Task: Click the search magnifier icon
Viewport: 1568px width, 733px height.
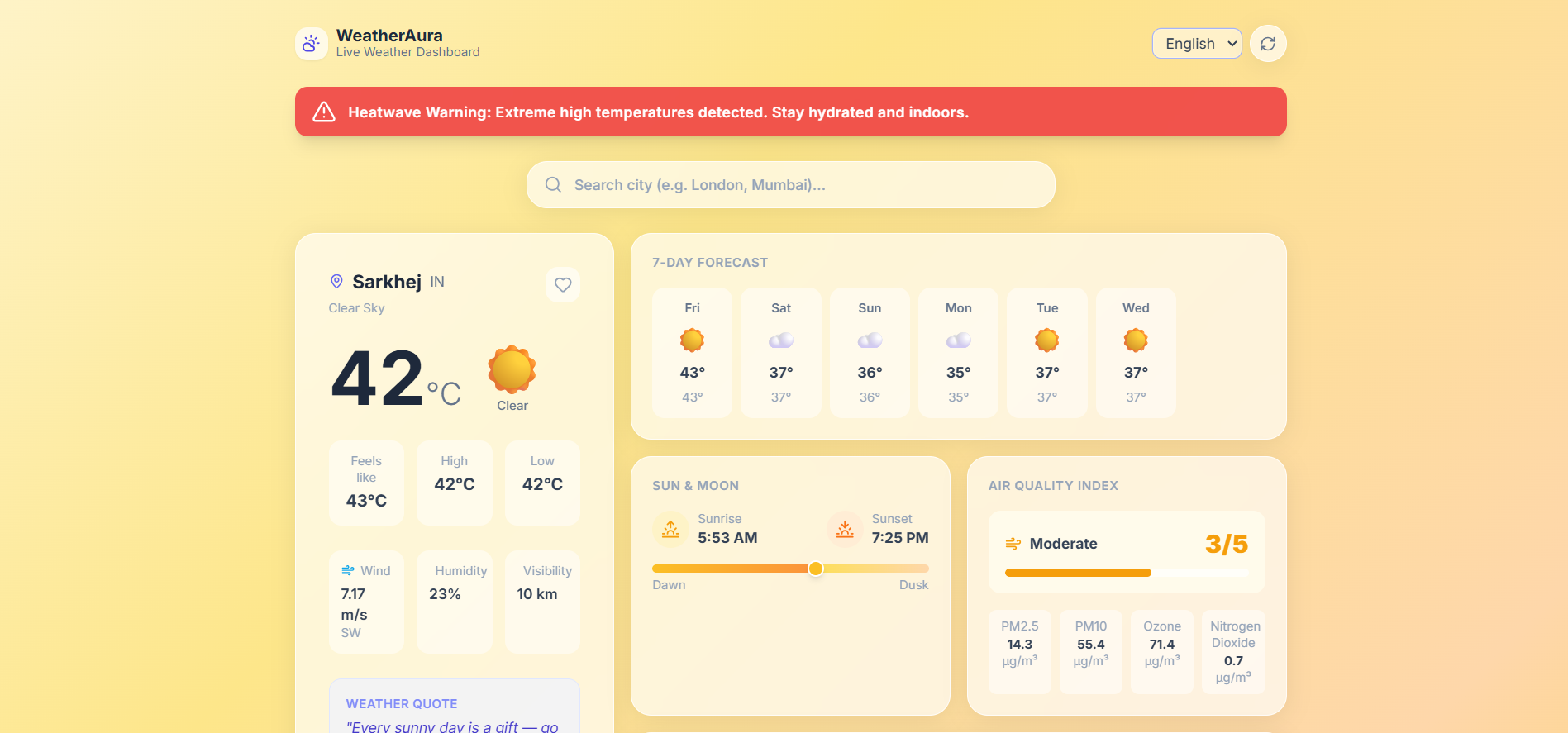Action: pyautogui.click(x=553, y=184)
